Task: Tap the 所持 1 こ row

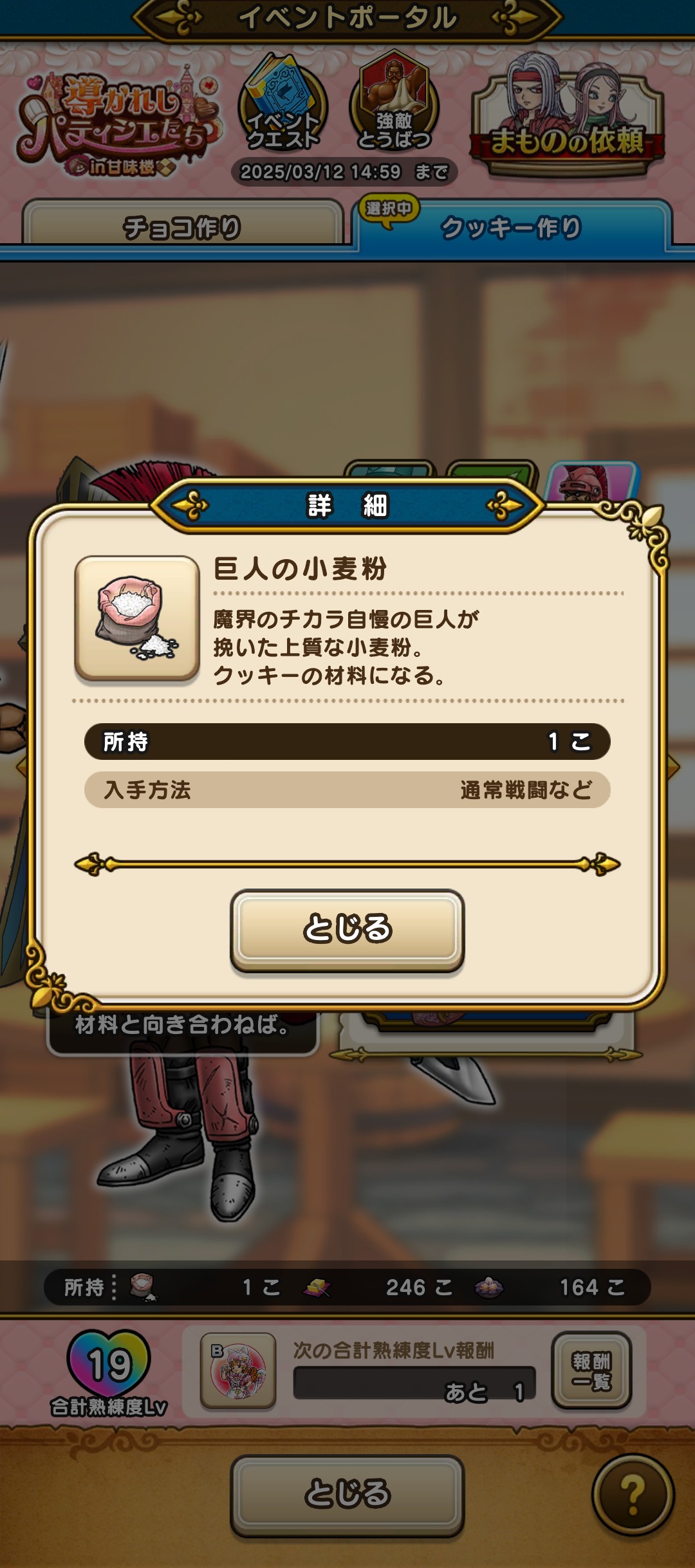Action: click(347, 741)
